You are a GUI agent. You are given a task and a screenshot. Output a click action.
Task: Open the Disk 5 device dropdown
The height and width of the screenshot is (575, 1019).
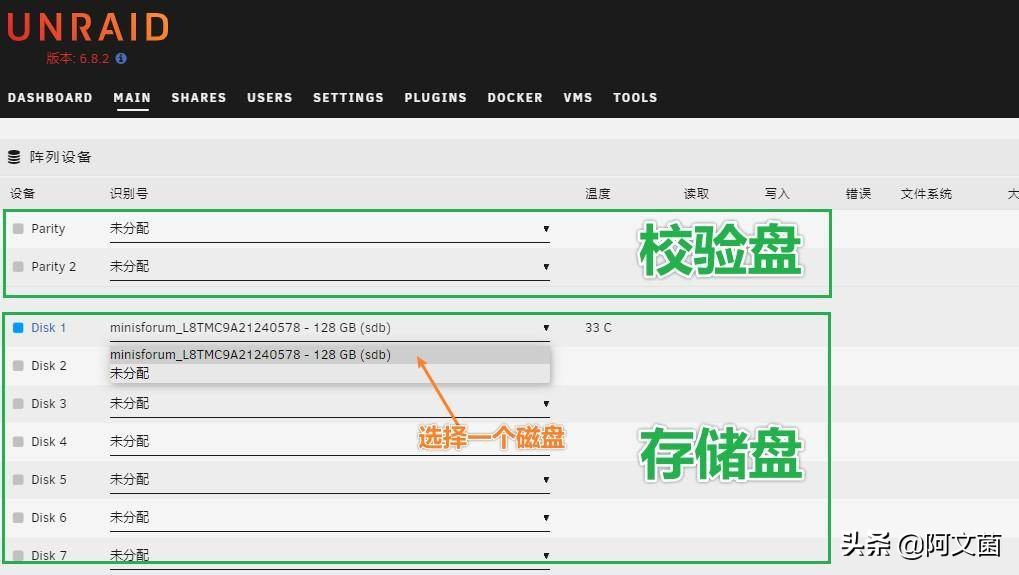[x=329, y=479]
